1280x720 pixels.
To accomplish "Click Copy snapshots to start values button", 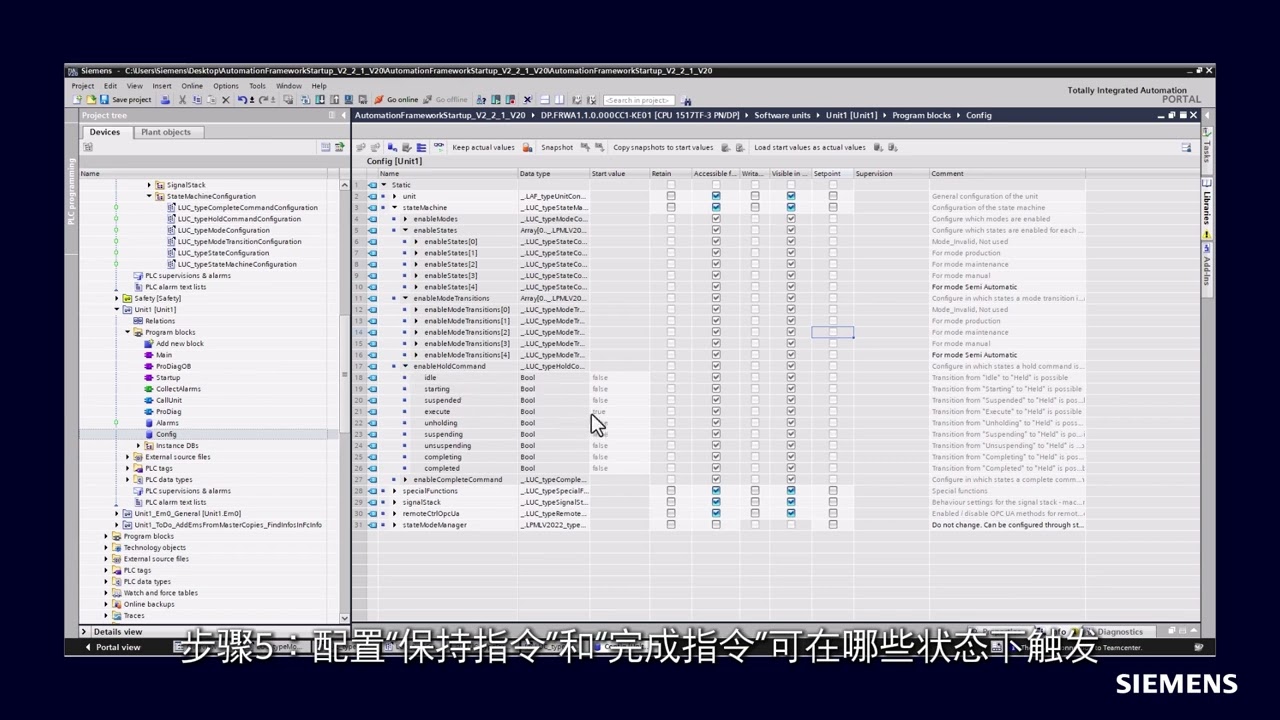I will point(663,147).
